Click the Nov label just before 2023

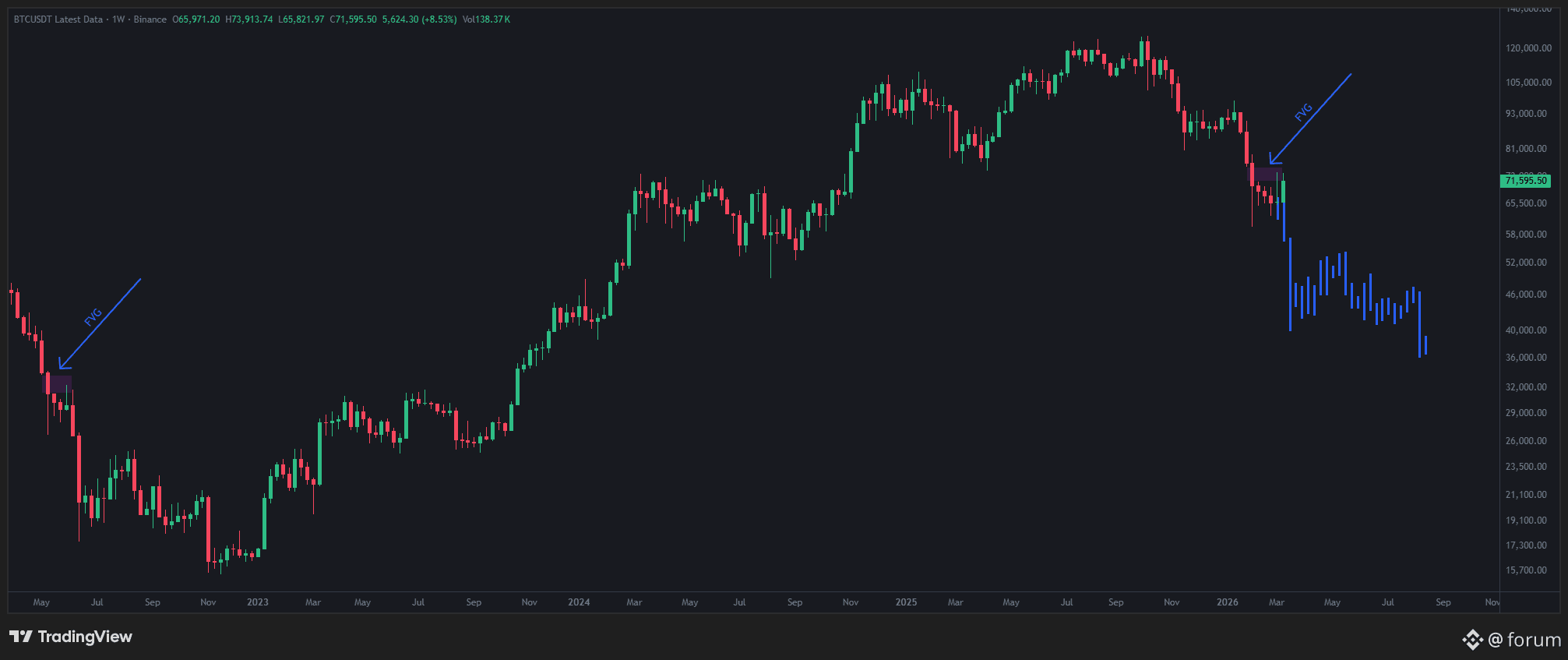pyautogui.click(x=208, y=602)
